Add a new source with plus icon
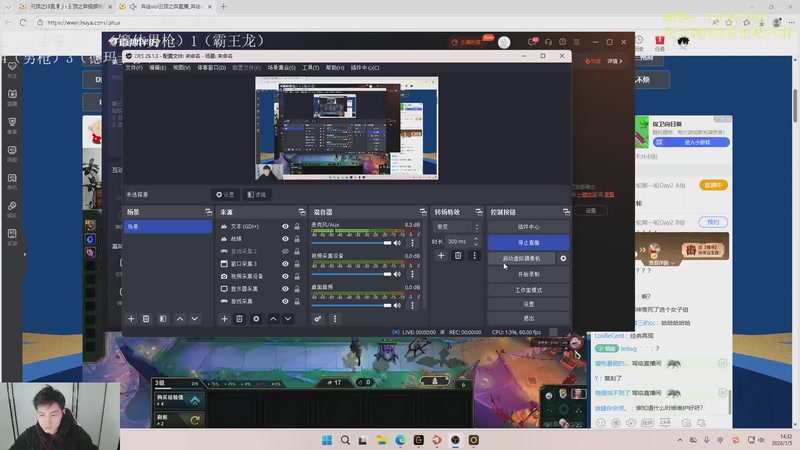This screenshot has height=450, width=800. [224, 319]
